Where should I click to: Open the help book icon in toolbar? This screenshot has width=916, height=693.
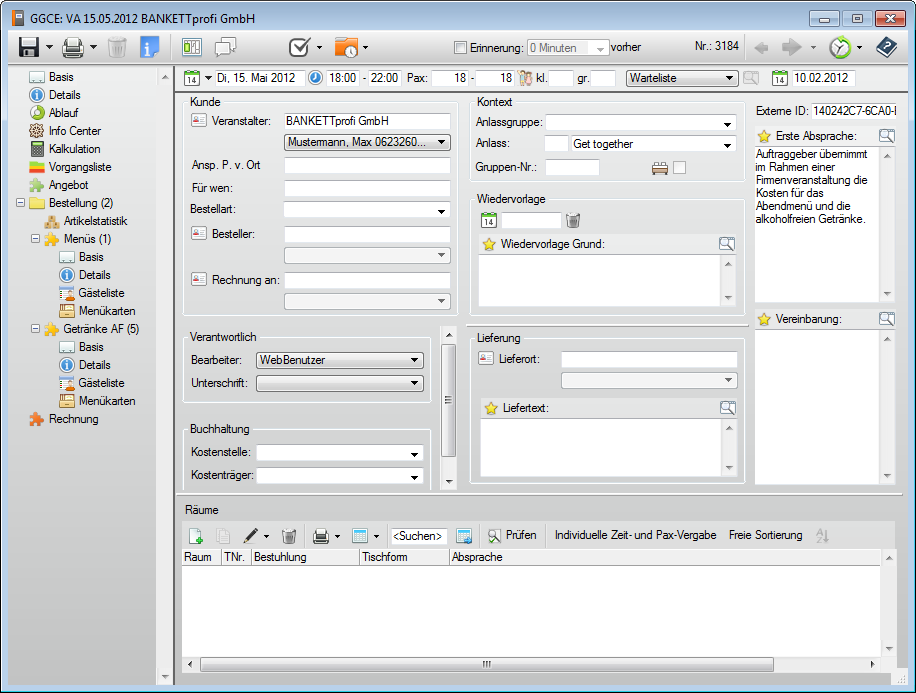point(886,47)
